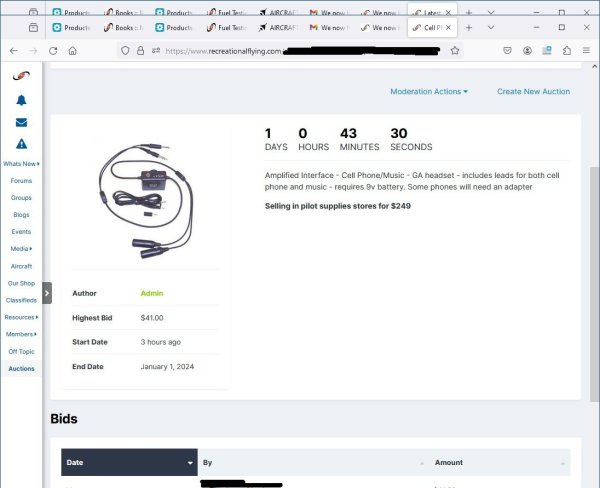Screen dimensions: 600x488
Task: Collapse the sidebar using the arrow handle
Action: click(x=47, y=292)
